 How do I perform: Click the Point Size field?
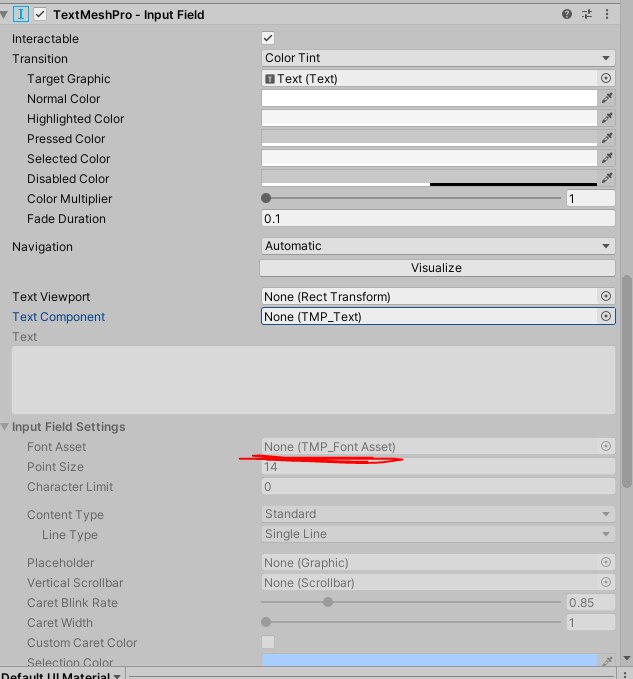point(438,467)
